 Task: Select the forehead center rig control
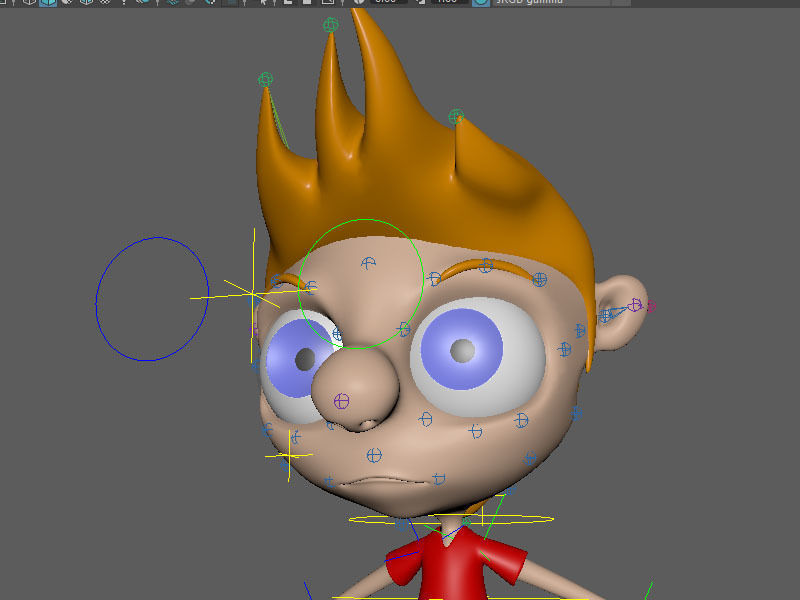[x=368, y=263]
